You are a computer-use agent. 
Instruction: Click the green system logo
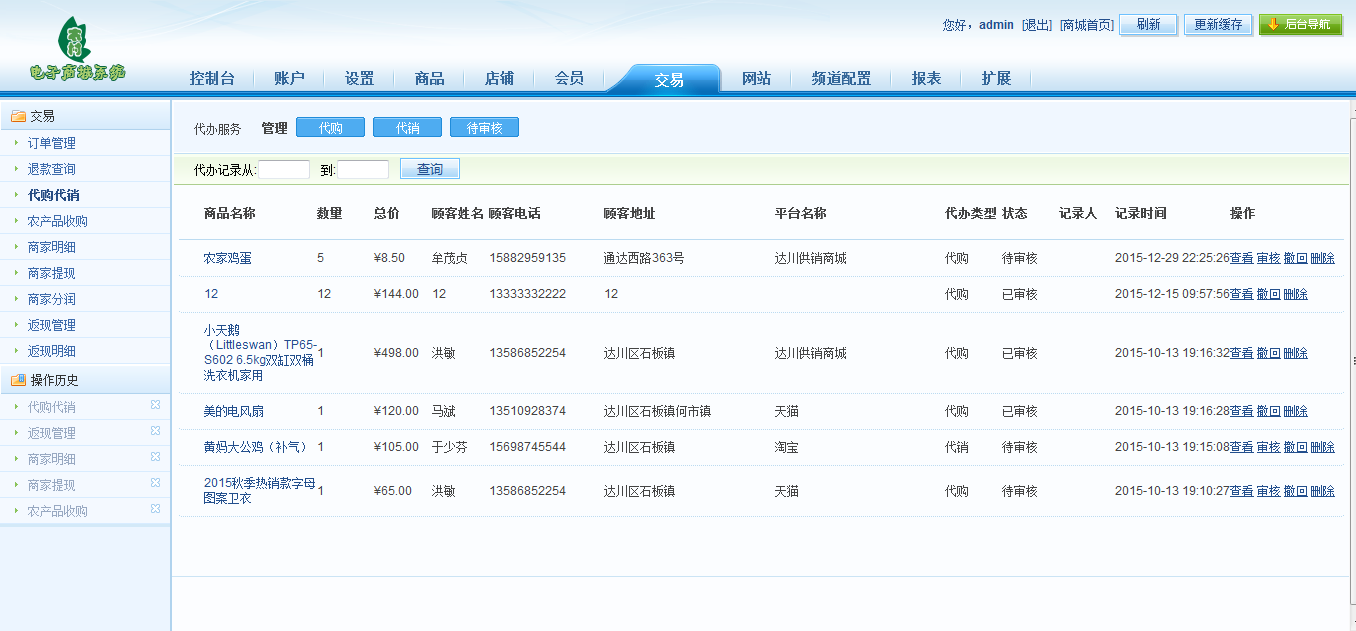tap(77, 49)
